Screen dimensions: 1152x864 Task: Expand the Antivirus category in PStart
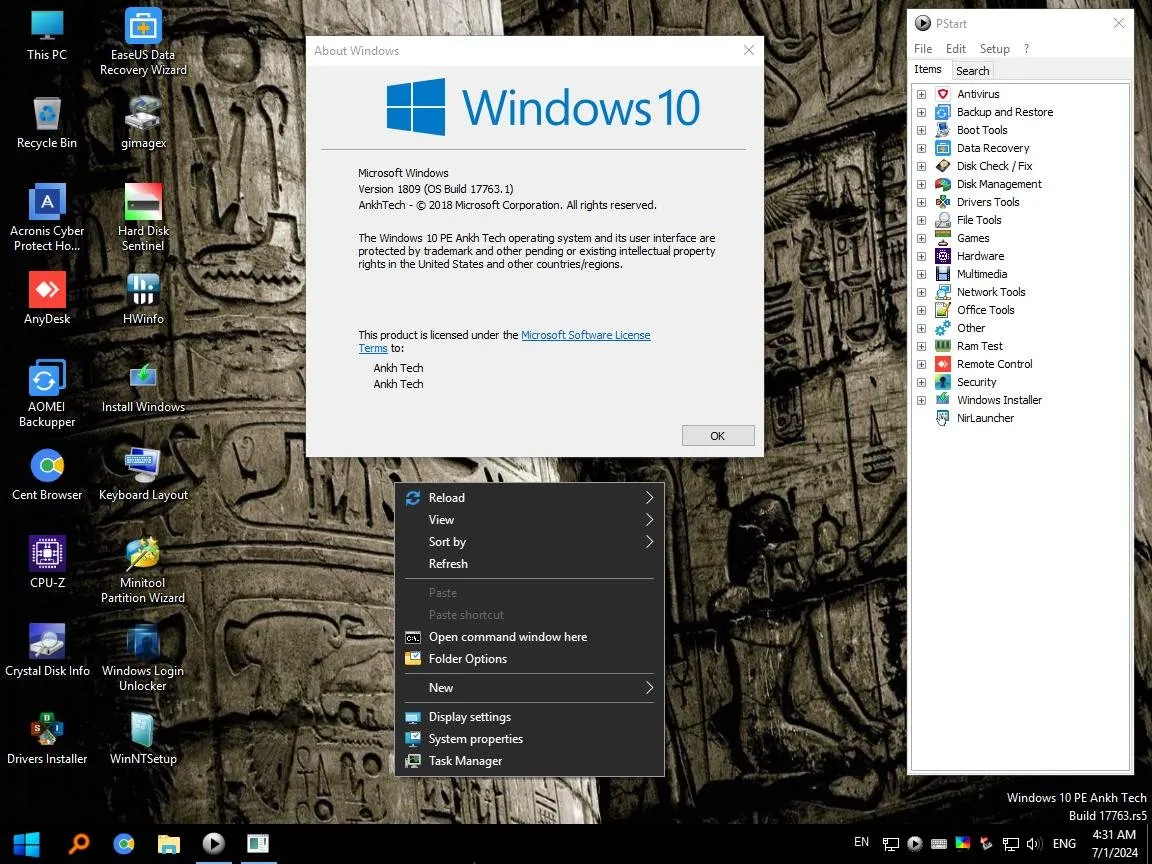pos(921,93)
